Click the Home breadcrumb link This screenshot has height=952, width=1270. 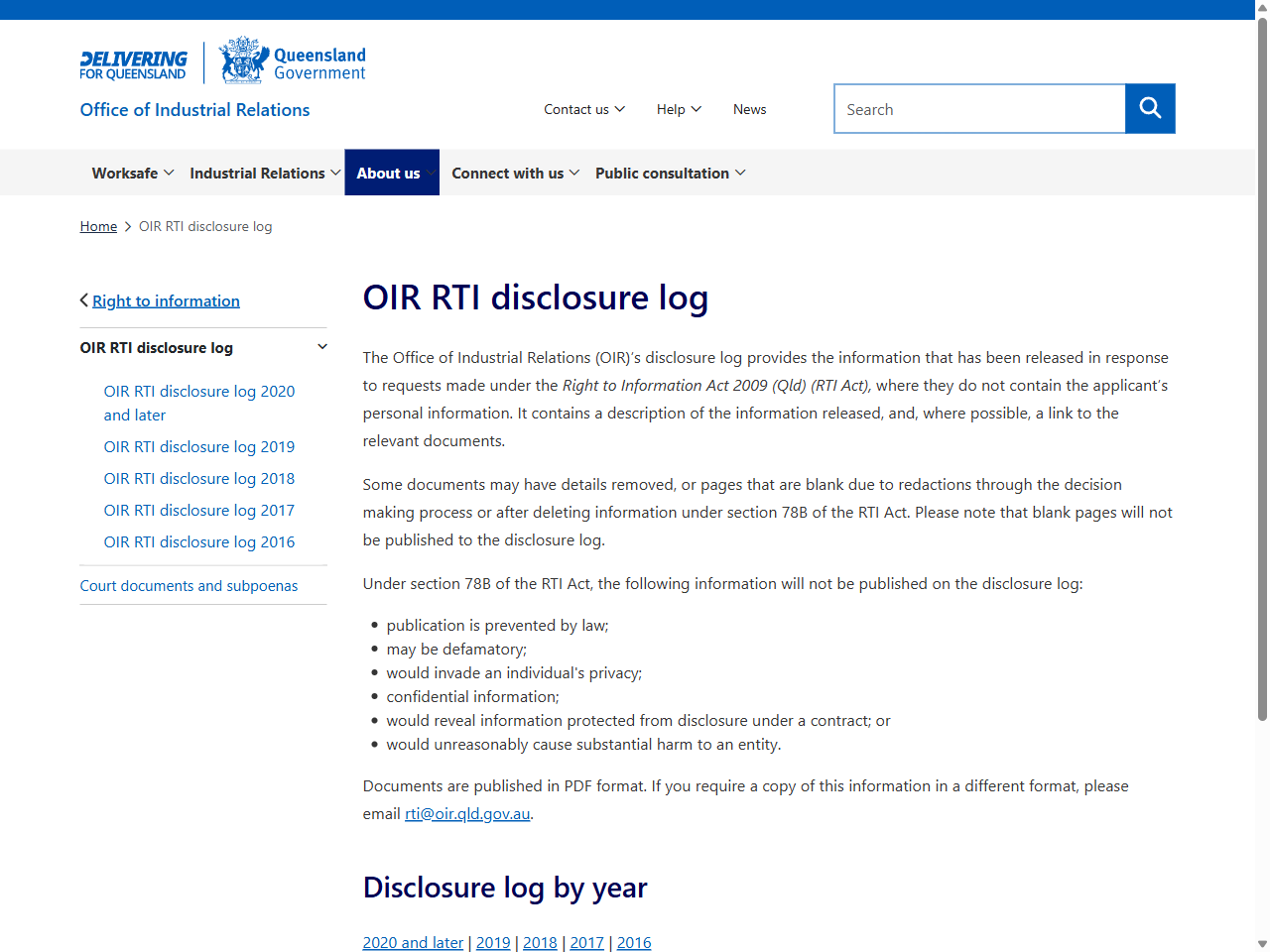click(x=97, y=226)
